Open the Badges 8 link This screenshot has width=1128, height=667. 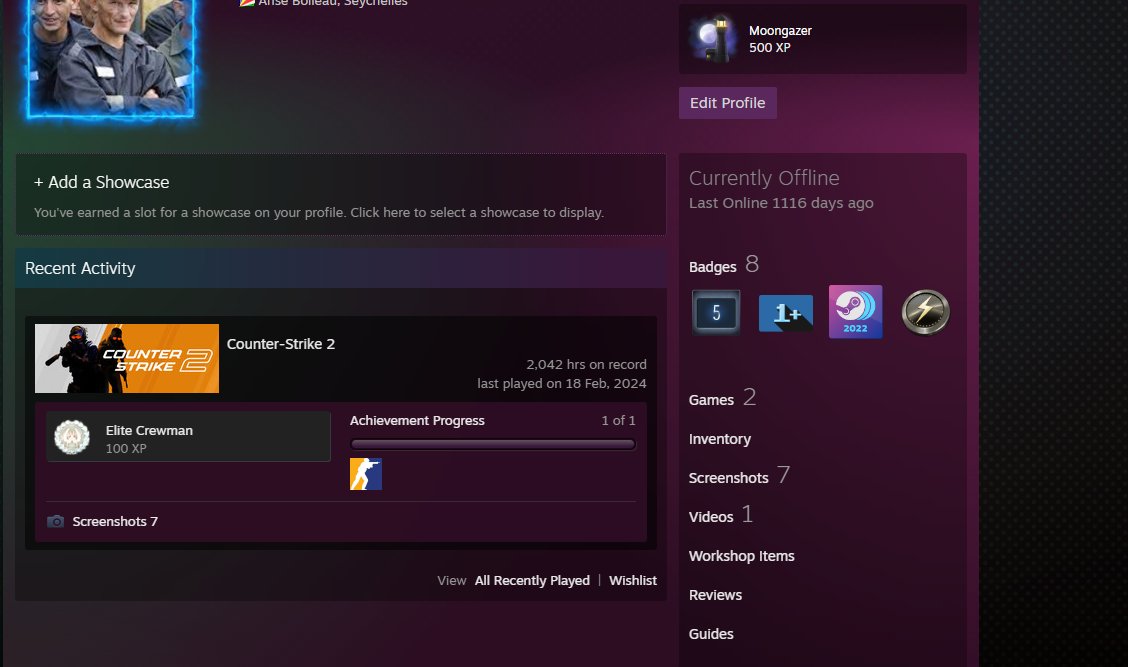click(x=724, y=265)
